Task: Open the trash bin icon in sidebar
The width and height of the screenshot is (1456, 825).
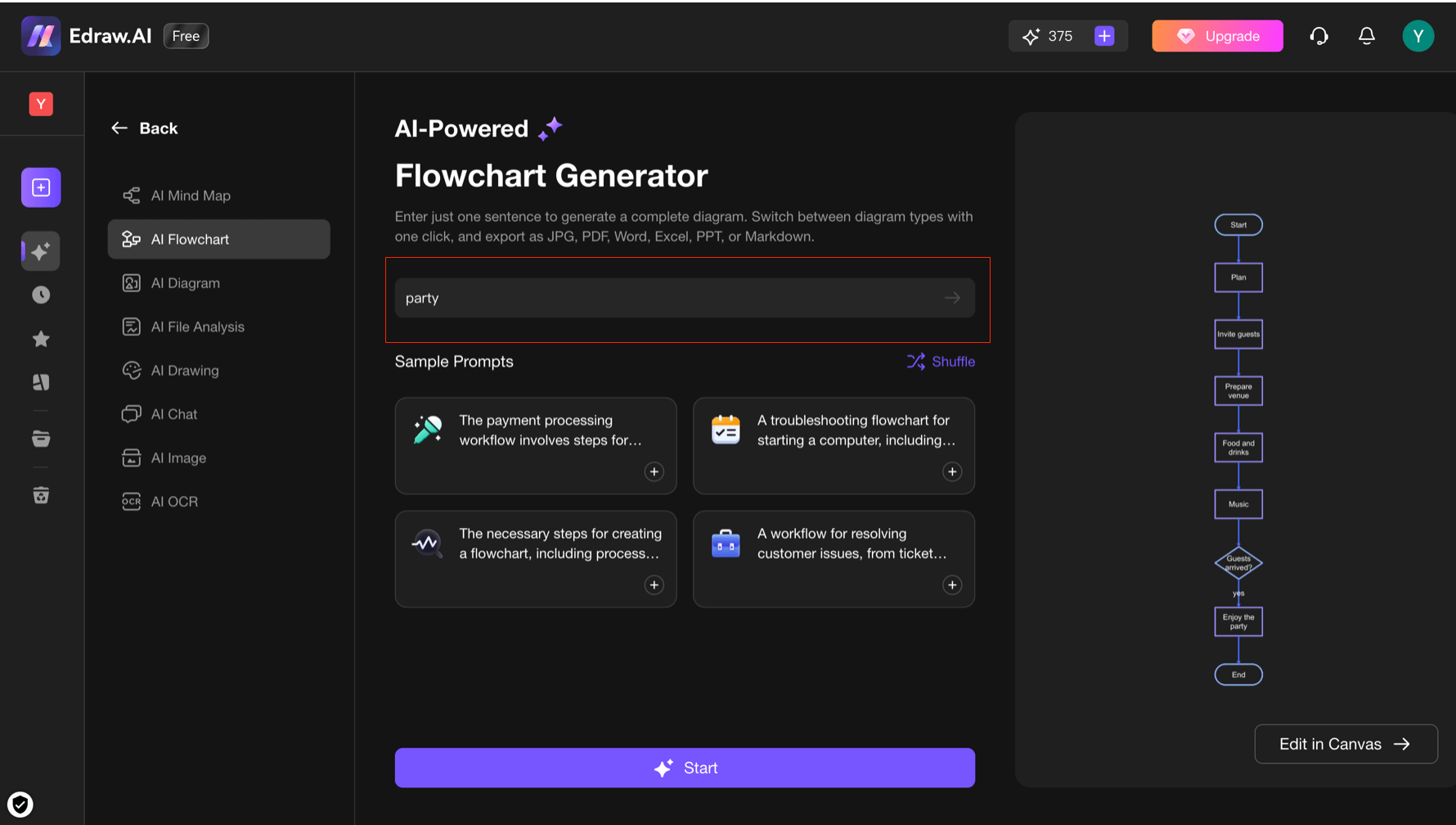Action: [x=41, y=495]
